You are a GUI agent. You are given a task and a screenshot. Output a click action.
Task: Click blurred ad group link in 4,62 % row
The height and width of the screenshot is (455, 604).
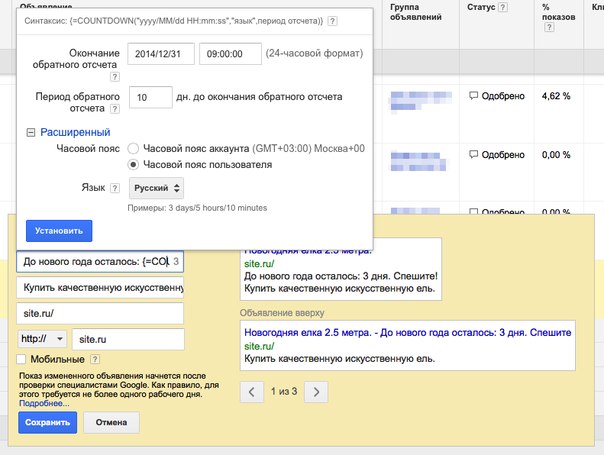pyautogui.click(x=421, y=101)
